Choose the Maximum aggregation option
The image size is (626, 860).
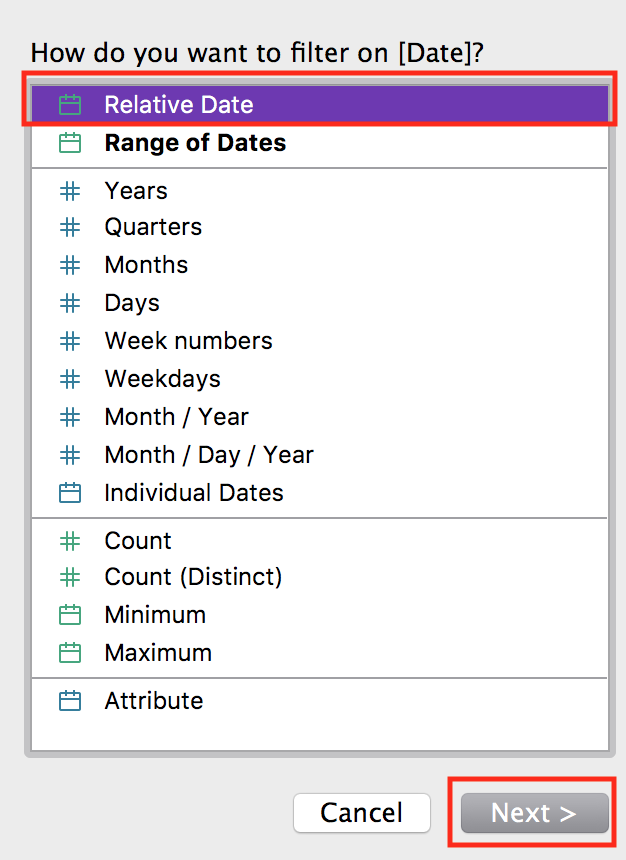click(158, 652)
